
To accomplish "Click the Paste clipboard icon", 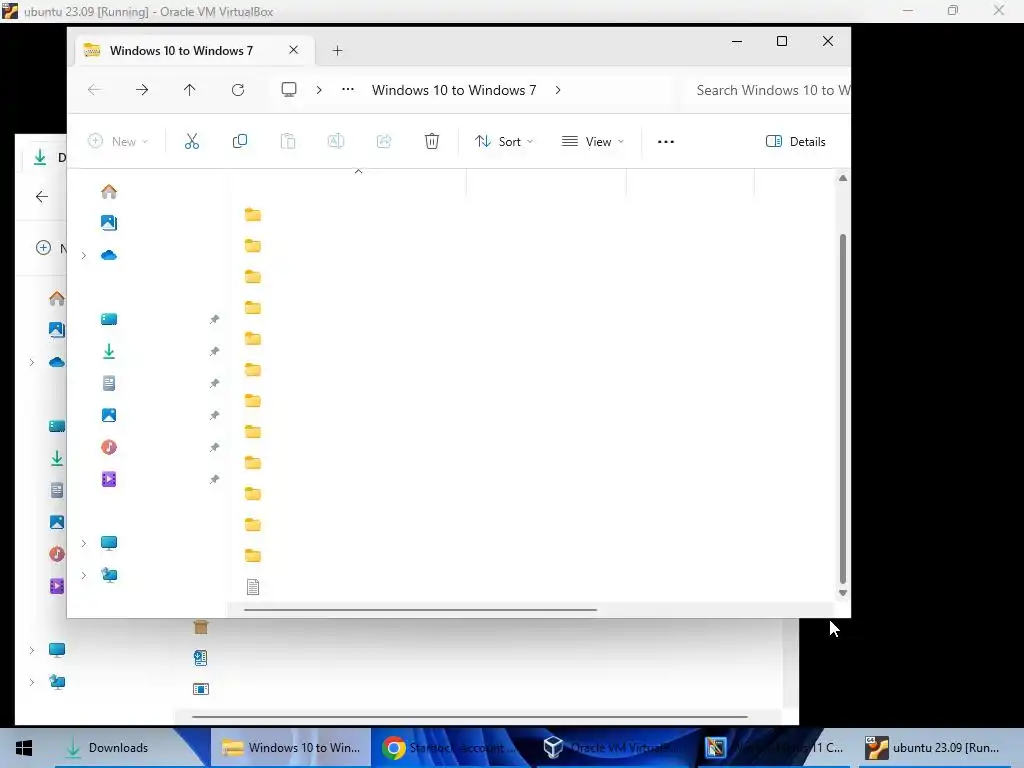I will [x=288, y=141].
